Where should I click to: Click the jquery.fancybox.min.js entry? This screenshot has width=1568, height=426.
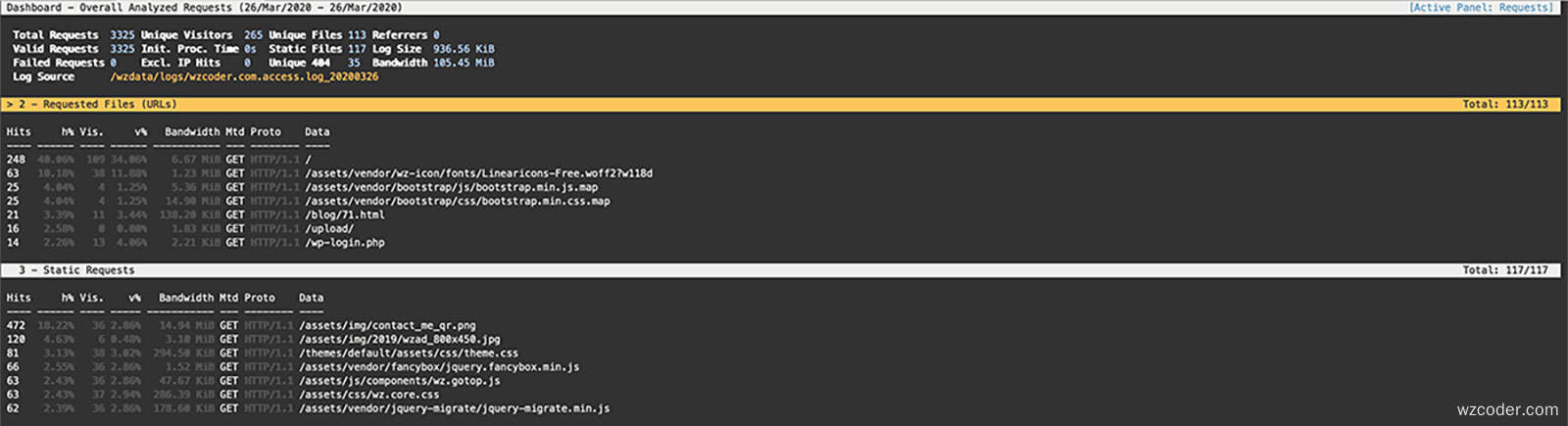pyautogui.click(x=439, y=366)
